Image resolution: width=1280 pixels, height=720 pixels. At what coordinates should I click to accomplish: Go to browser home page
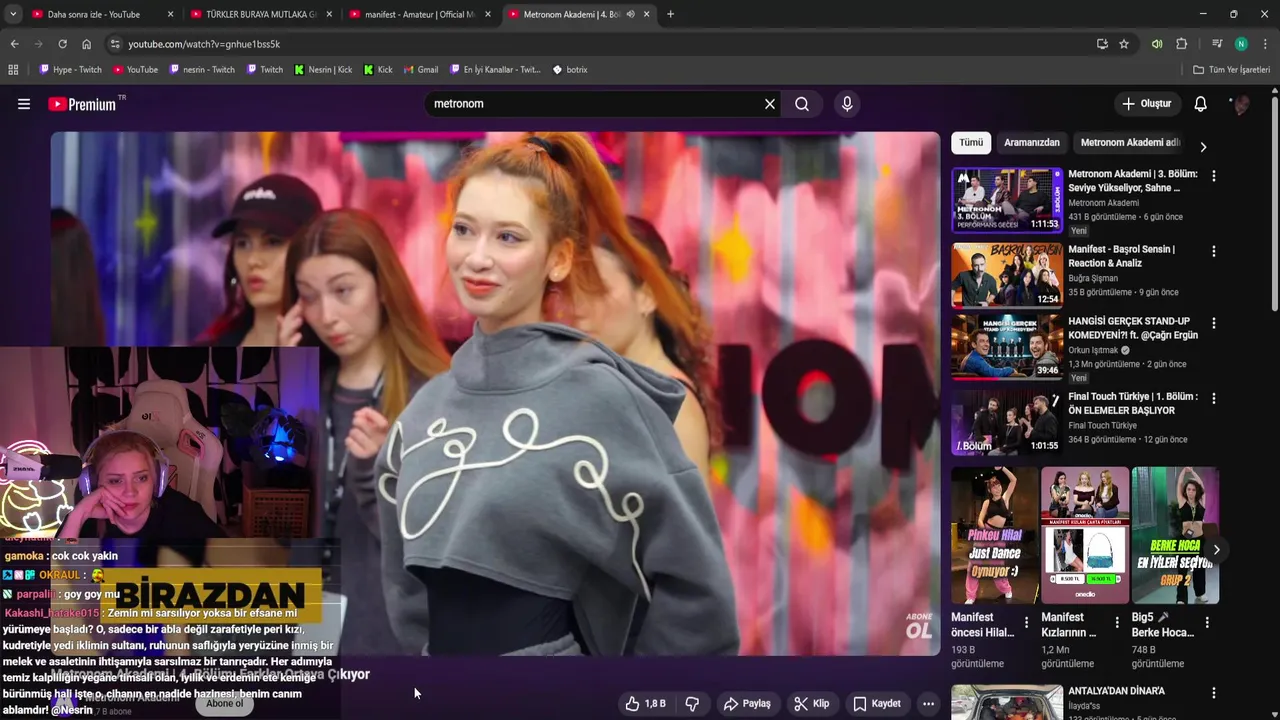(86, 44)
